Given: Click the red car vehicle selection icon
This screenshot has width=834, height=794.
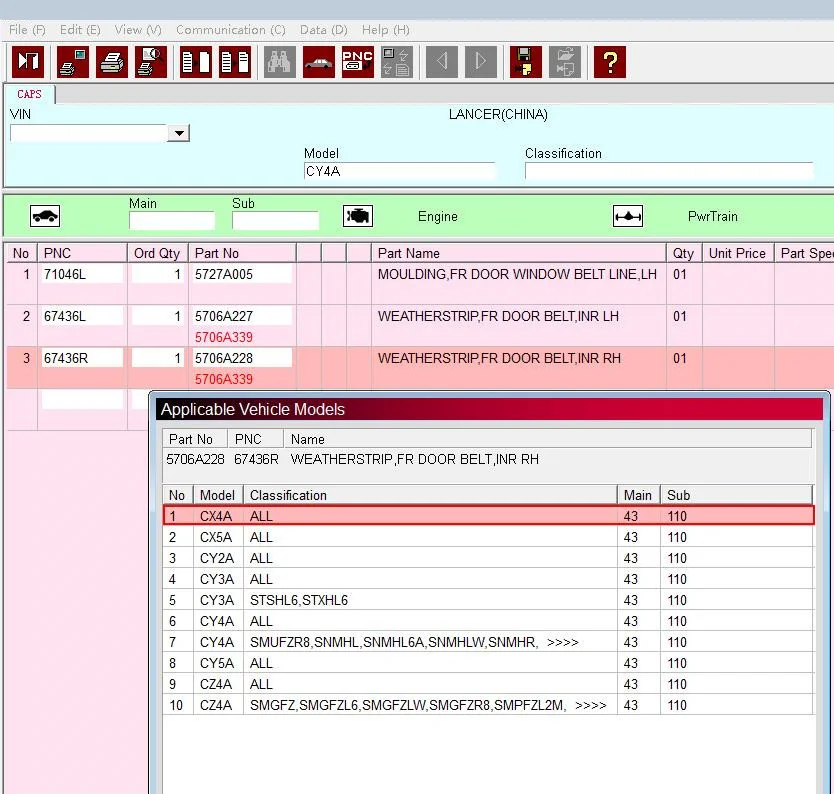Looking at the screenshot, I should [x=319, y=62].
